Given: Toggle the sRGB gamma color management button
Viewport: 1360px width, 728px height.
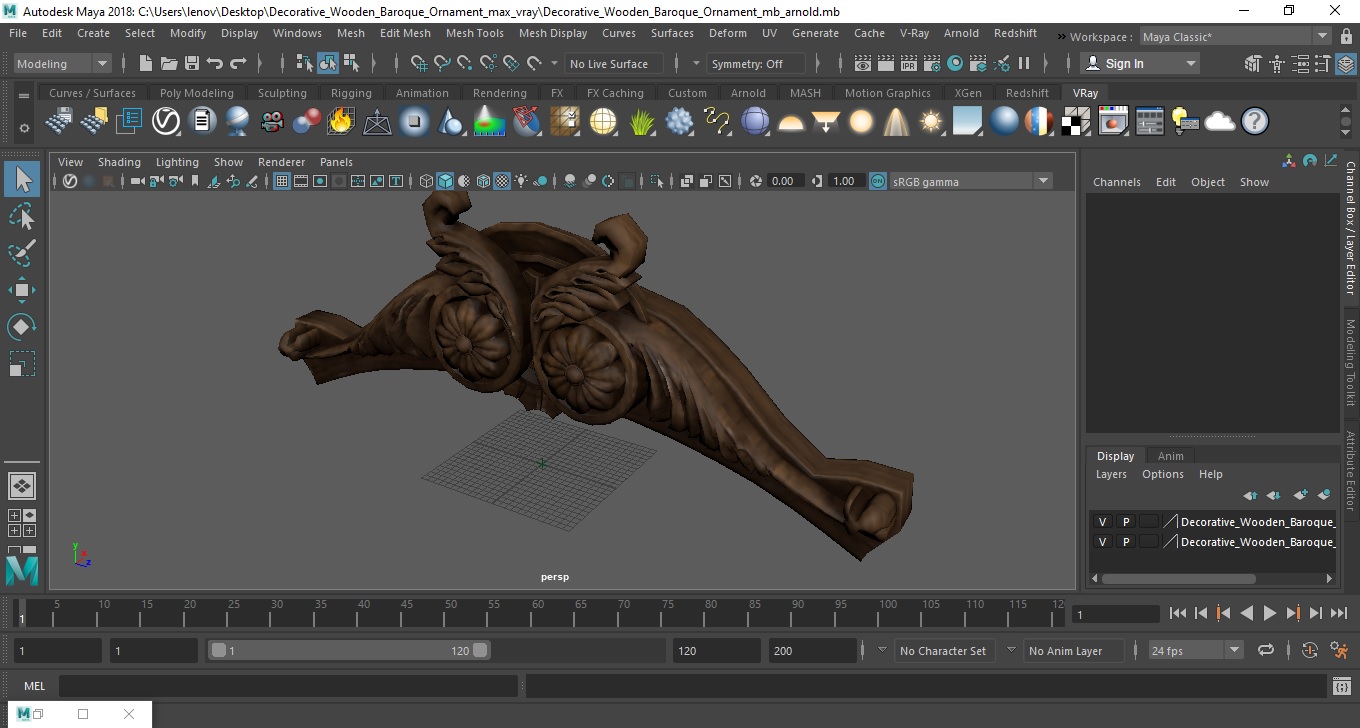Looking at the screenshot, I should (x=877, y=181).
